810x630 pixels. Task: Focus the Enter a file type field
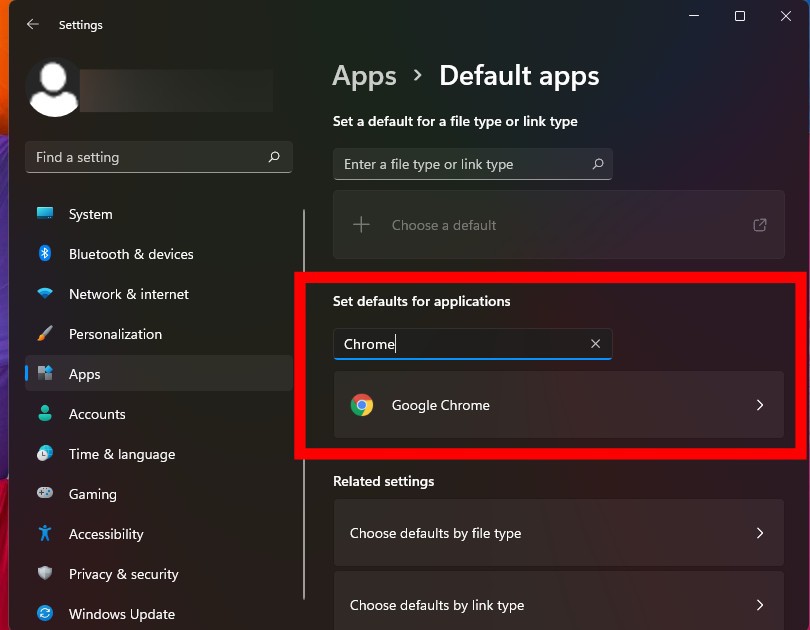(x=473, y=164)
